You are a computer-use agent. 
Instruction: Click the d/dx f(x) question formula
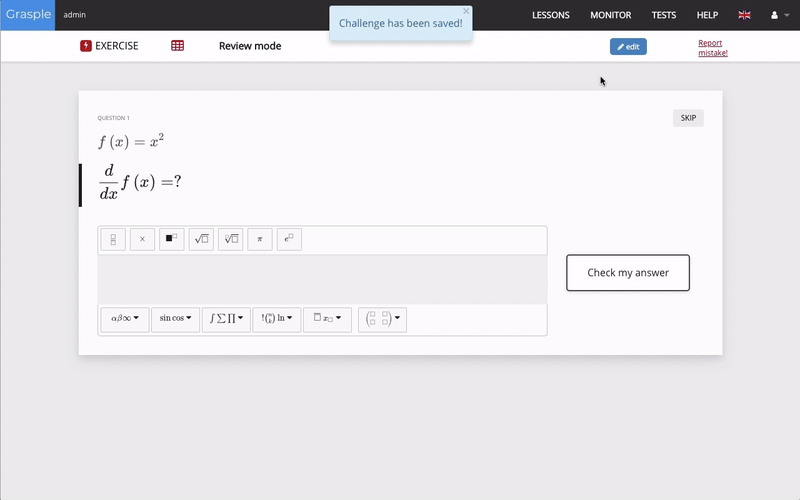pos(140,182)
